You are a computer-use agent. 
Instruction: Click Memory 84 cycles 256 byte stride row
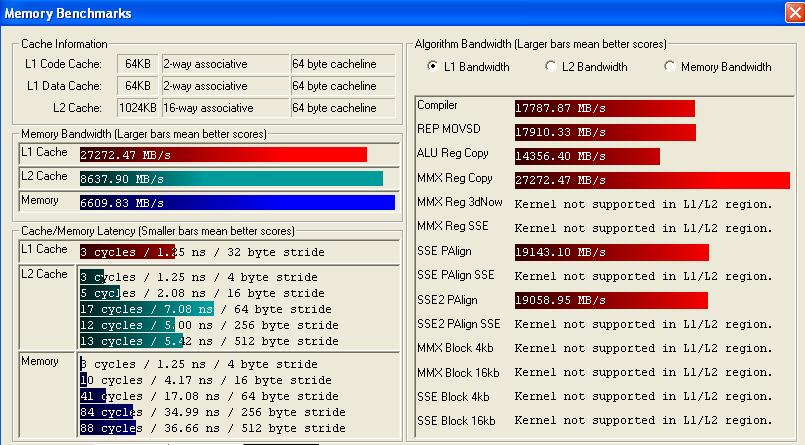click(x=213, y=412)
